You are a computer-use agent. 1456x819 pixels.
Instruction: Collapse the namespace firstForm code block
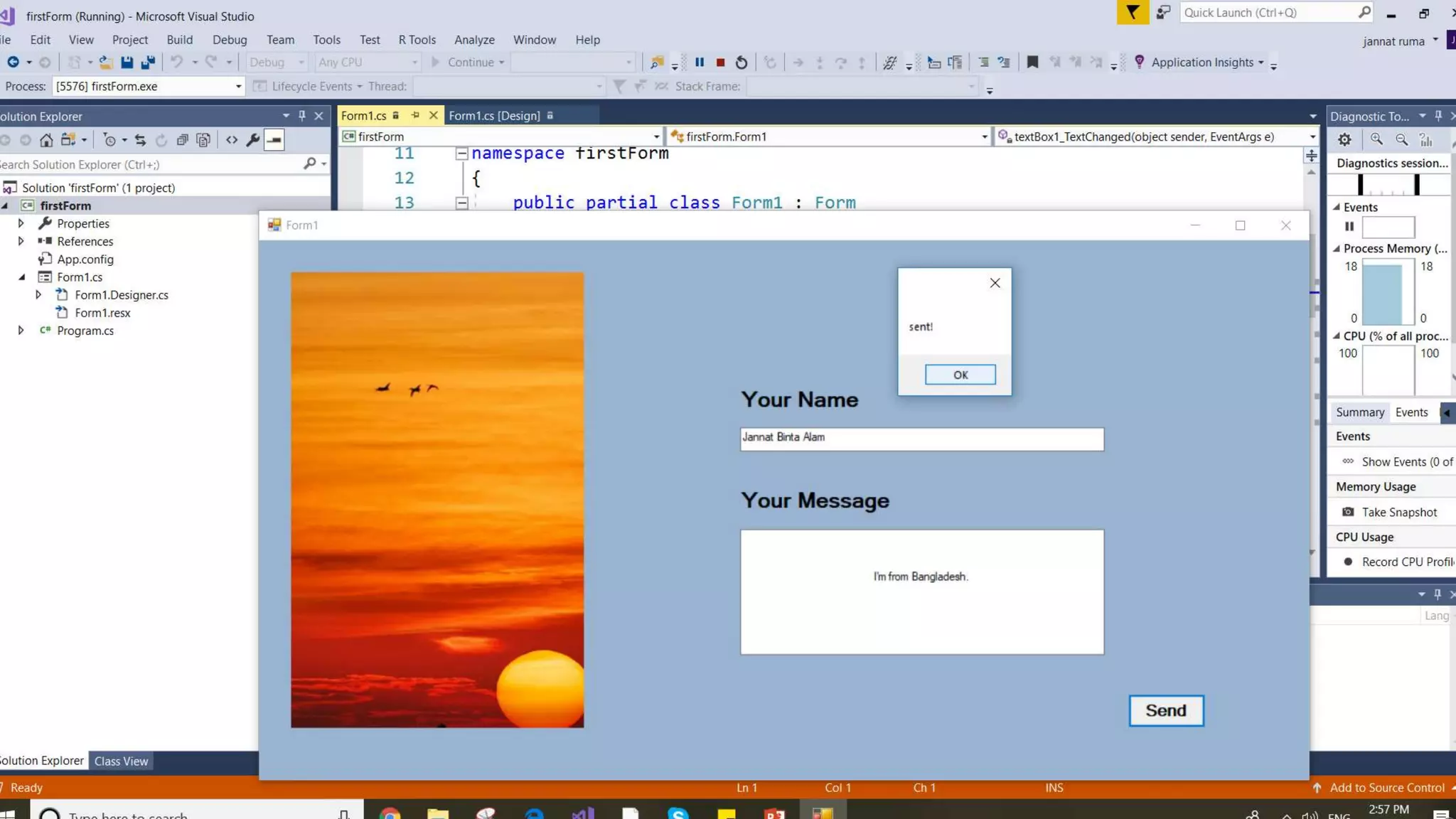(461, 154)
